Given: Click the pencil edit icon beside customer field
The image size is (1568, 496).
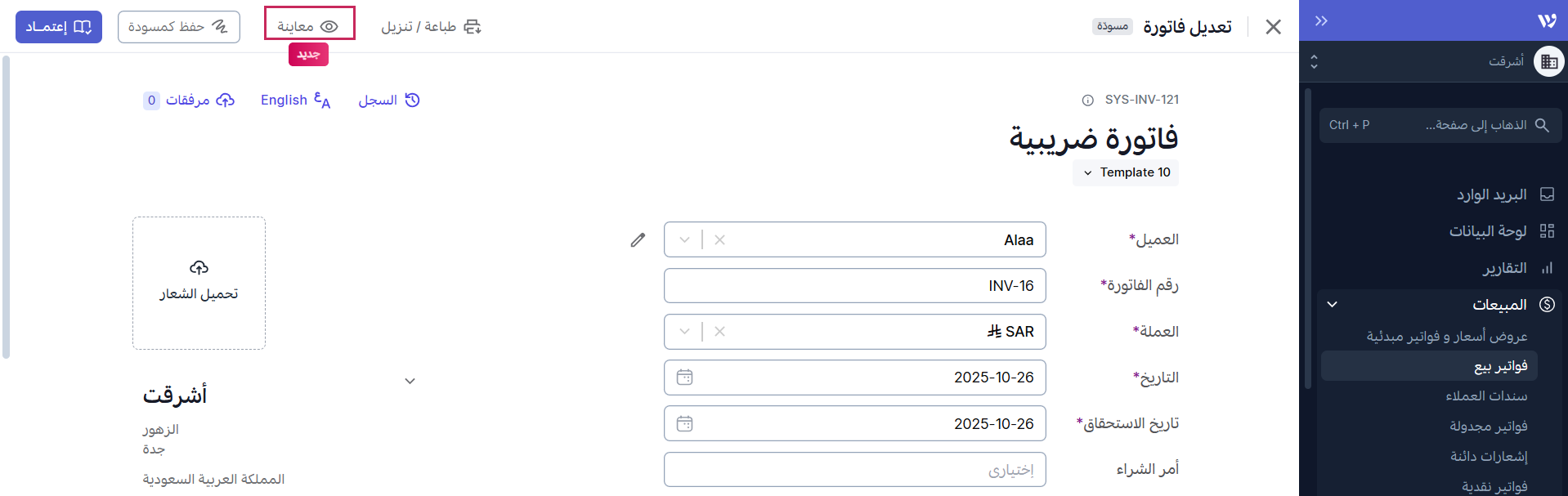Looking at the screenshot, I should pyautogui.click(x=638, y=240).
